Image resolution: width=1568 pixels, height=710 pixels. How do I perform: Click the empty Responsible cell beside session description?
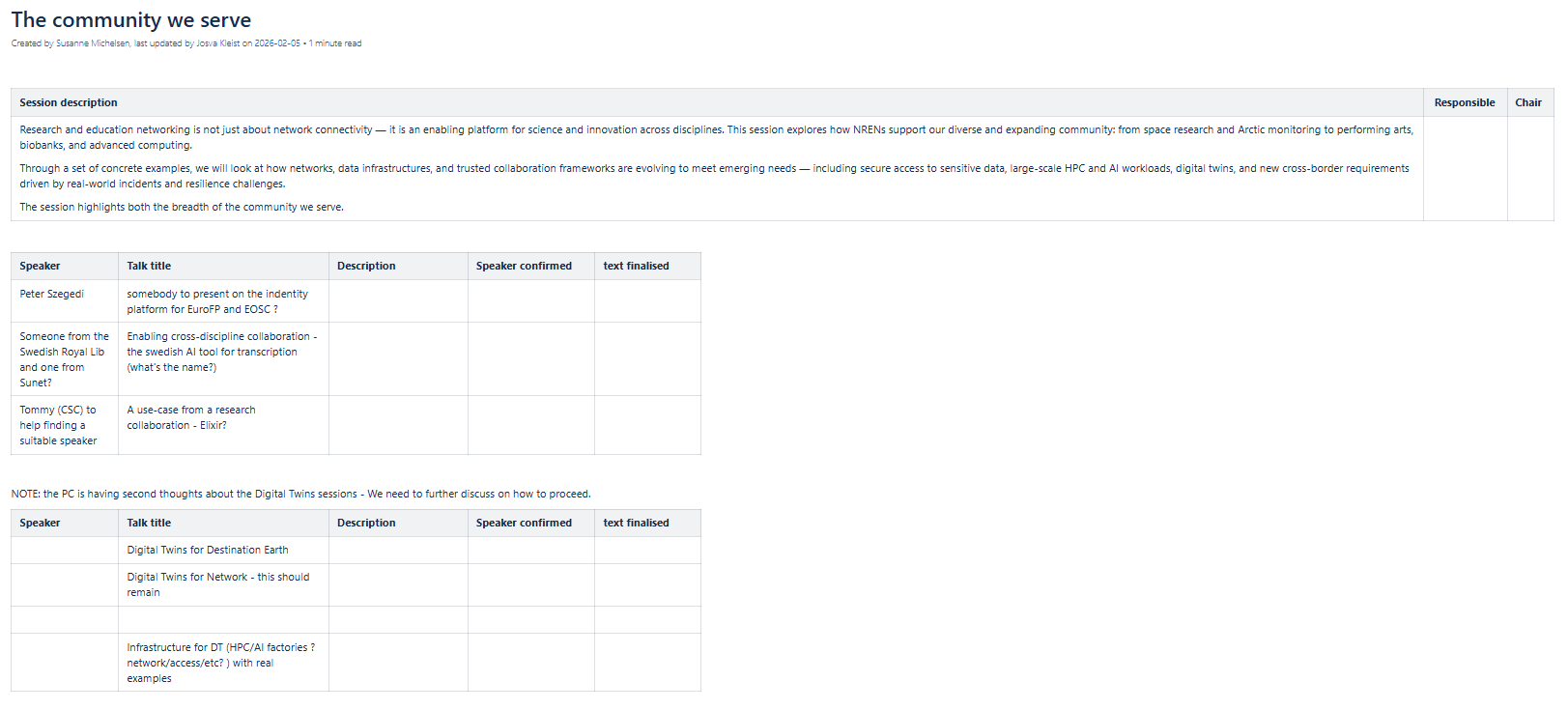coord(1464,168)
